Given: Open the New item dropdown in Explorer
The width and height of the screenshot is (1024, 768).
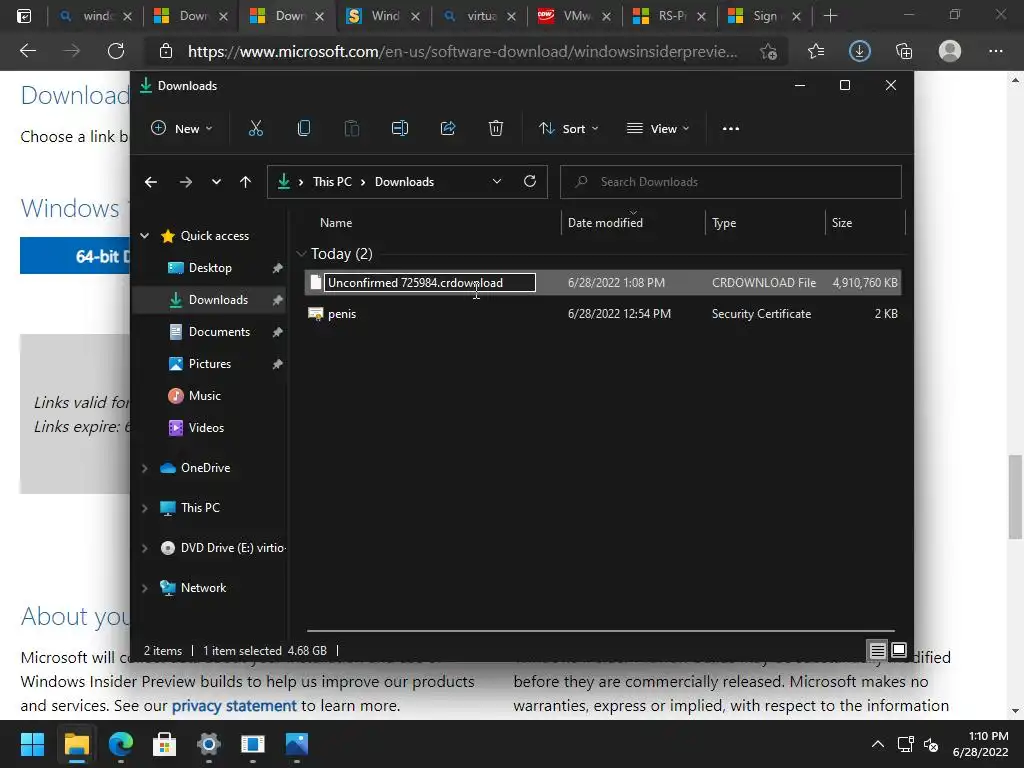Looking at the screenshot, I should coord(182,129).
